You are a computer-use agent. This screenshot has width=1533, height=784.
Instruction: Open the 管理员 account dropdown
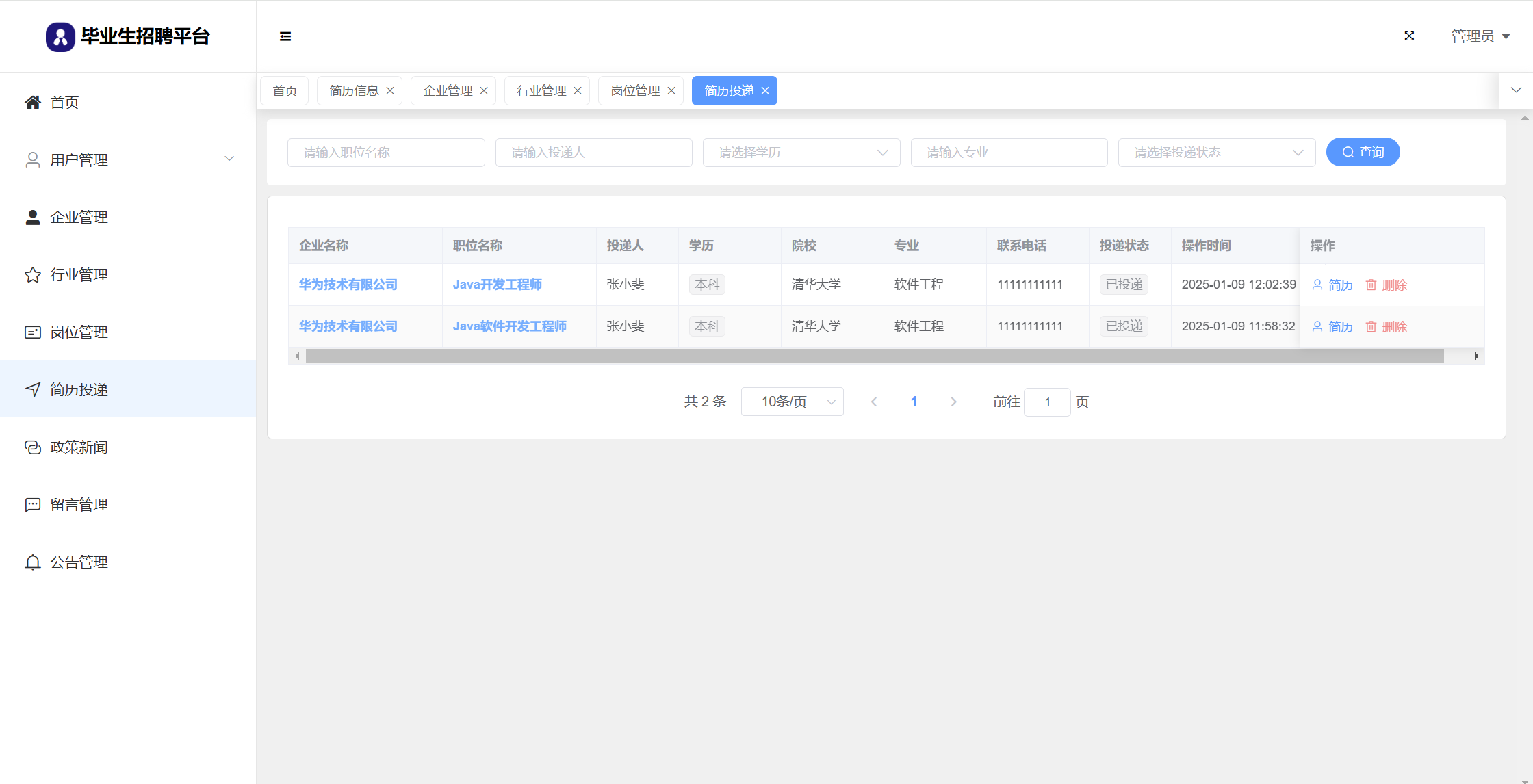(x=1480, y=36)
